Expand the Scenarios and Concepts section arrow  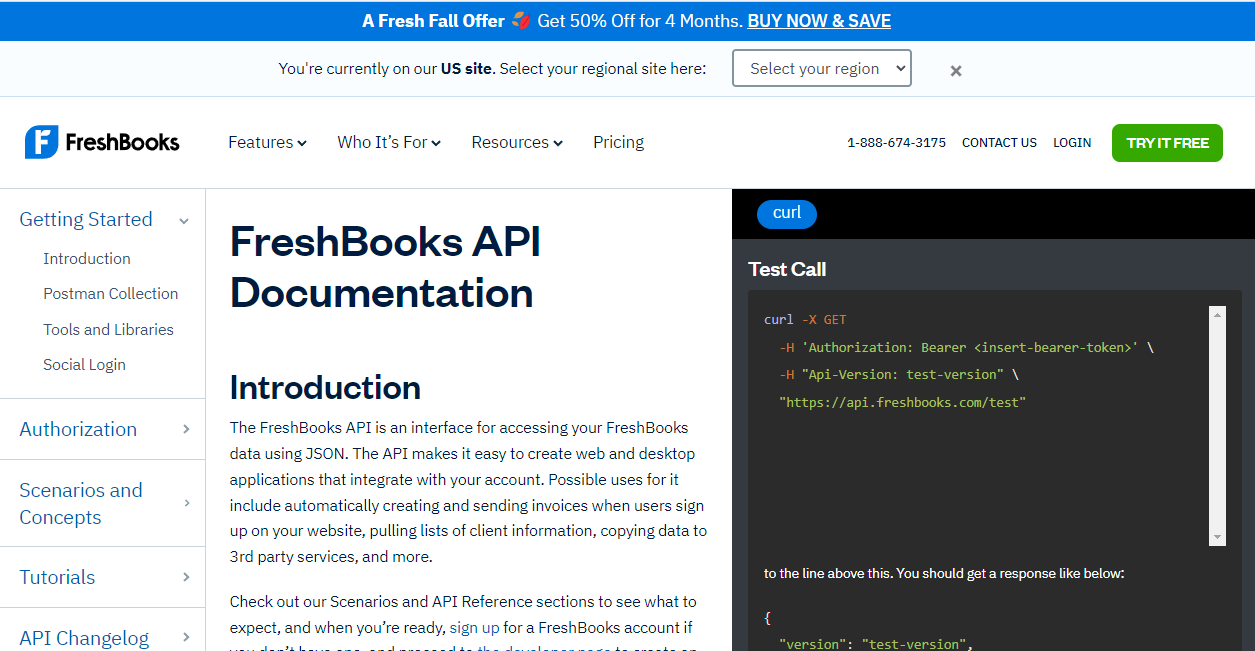click(186, 503)
